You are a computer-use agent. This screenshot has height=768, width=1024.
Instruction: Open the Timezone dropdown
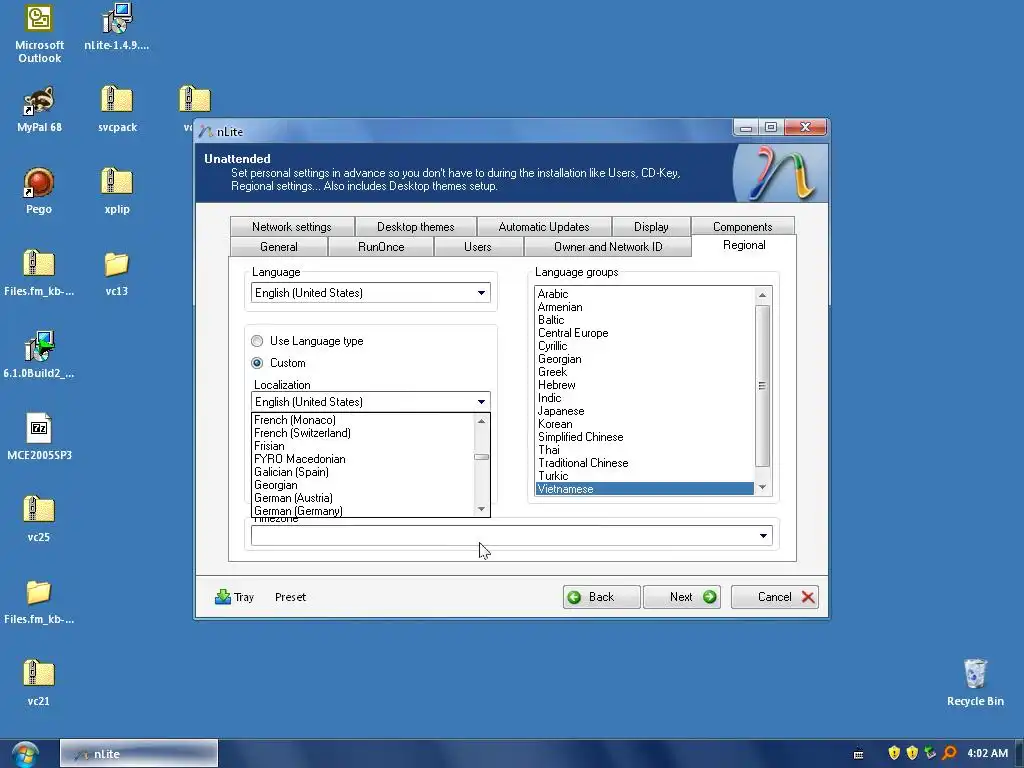[x=511, y=536]
